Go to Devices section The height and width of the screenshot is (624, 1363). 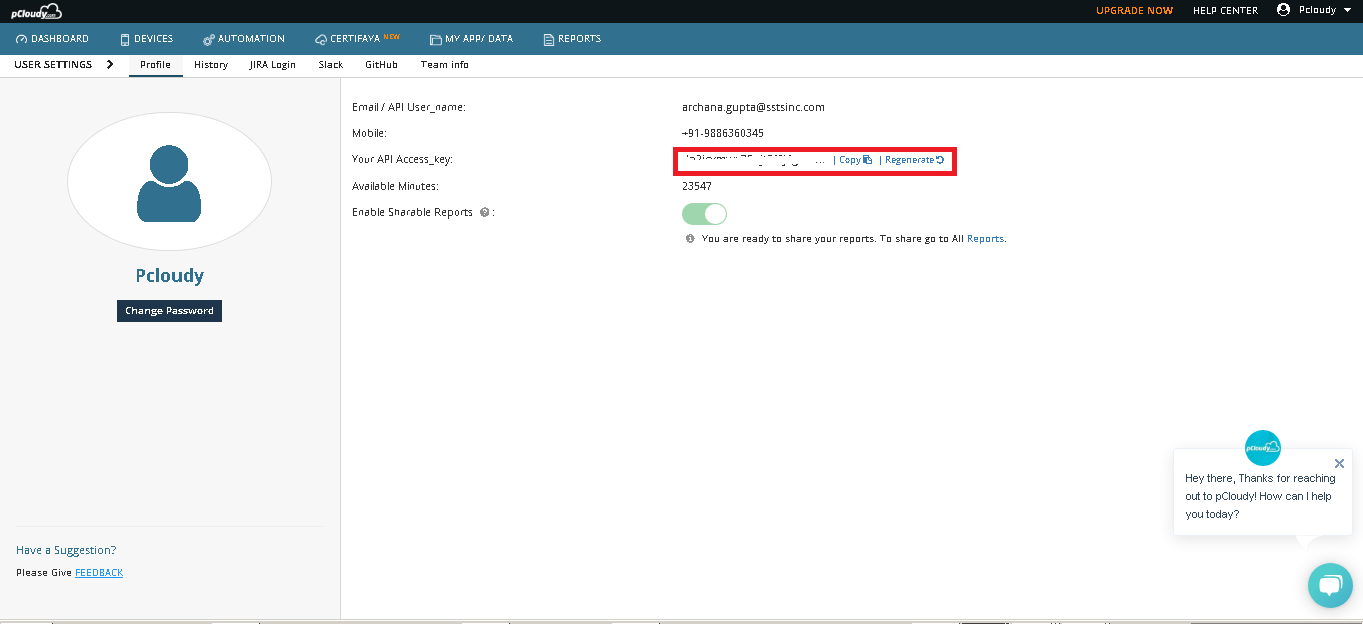tap(147, 39)
